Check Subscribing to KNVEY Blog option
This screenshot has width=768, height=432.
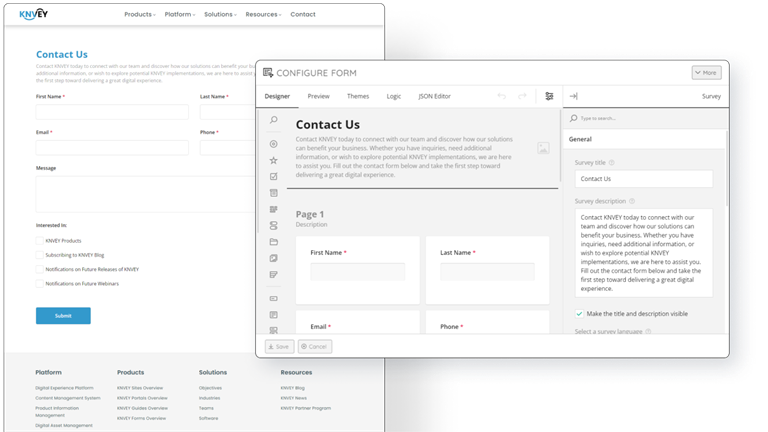(40, 255)
